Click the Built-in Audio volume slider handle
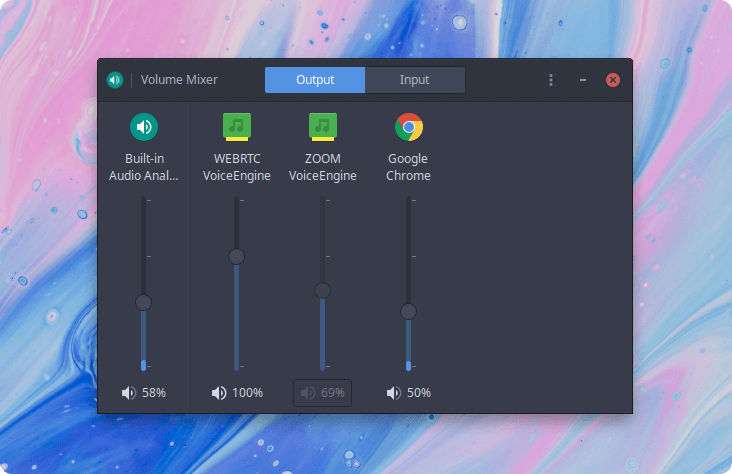Viewport: 732px width, 474px height. tap(143, 303)
